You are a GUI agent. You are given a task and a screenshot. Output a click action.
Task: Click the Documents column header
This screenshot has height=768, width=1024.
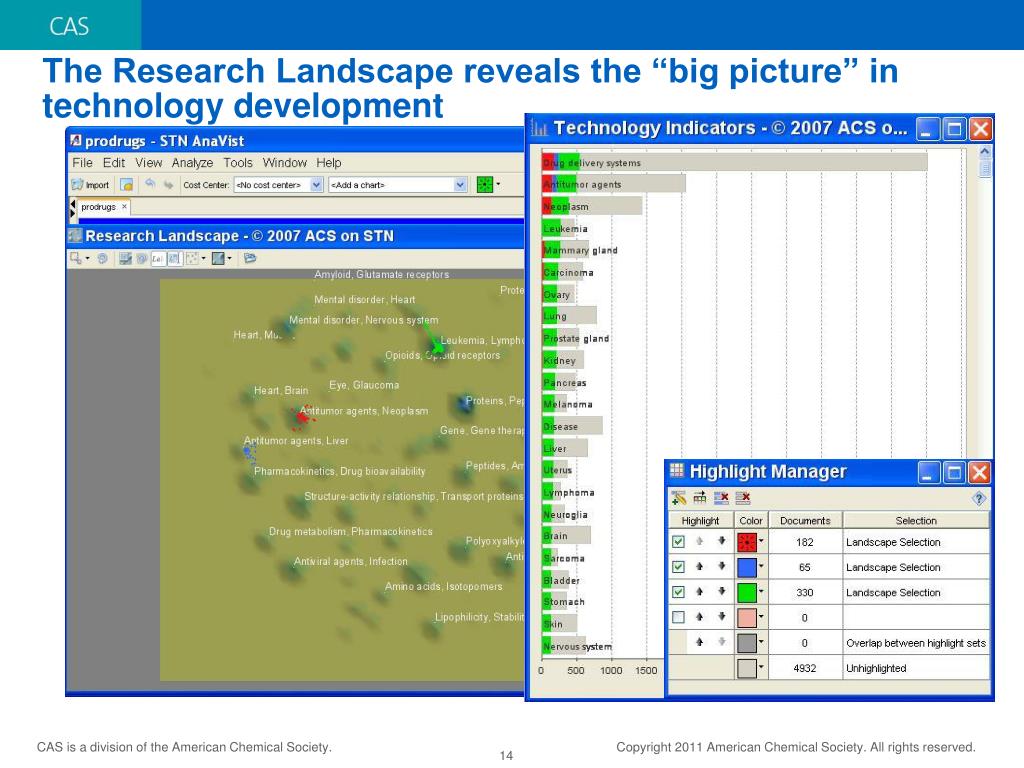[x=805, y=520]
